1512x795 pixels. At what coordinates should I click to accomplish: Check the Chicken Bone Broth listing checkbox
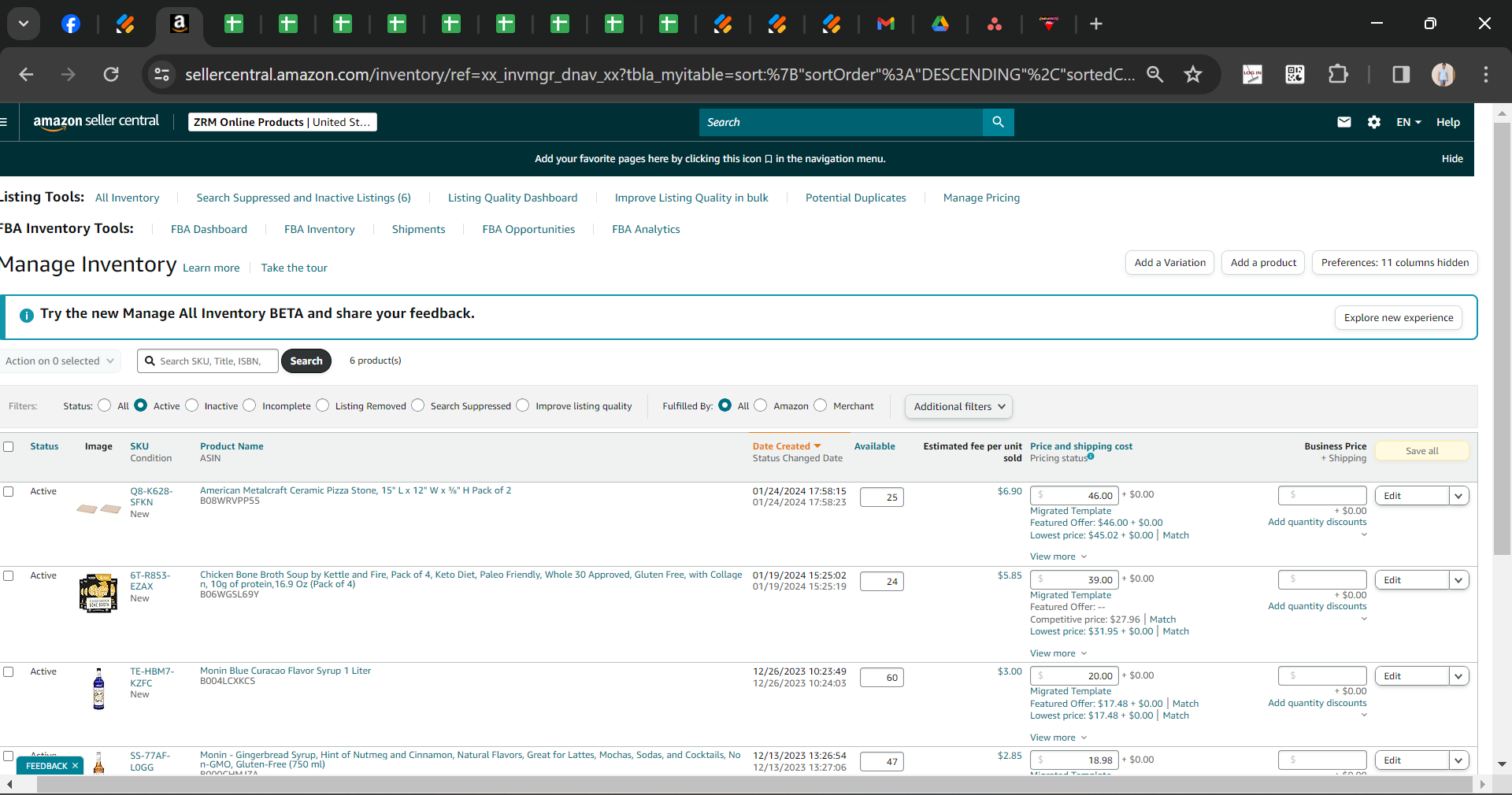[9, 575]
